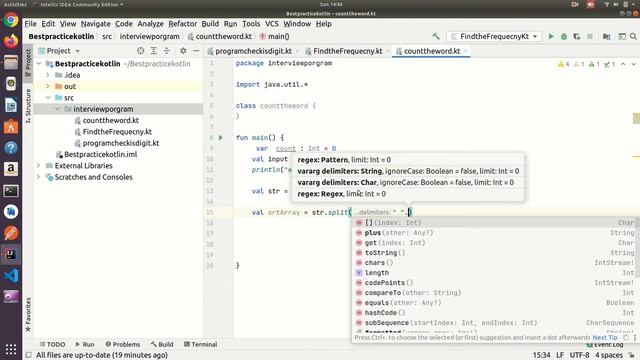
Task: Click the Activities button in top bar
Action: (x=15, y=4)
